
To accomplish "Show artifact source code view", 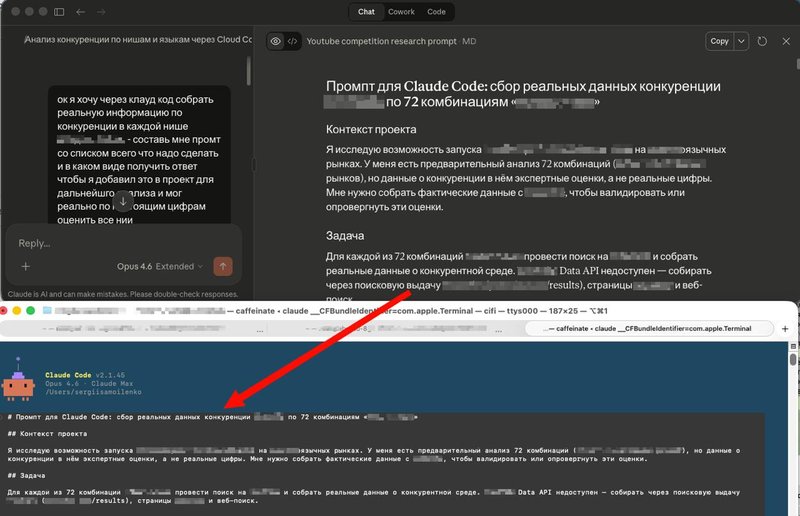I will pos(292,41).
